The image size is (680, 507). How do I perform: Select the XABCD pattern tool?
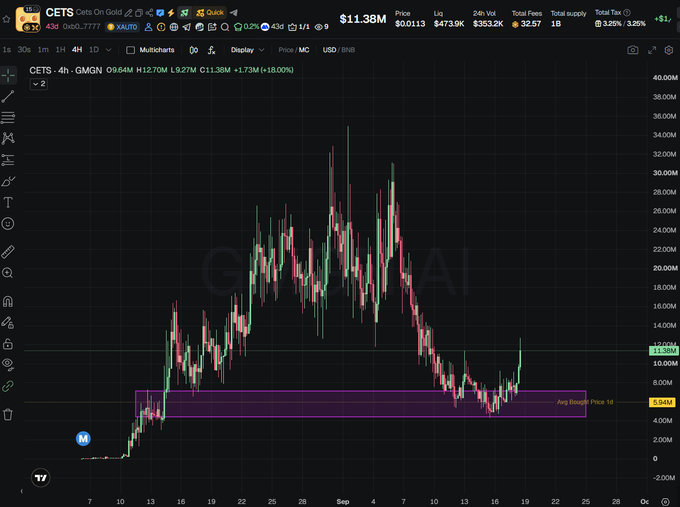pyautogui.click(x=8, y=138)
